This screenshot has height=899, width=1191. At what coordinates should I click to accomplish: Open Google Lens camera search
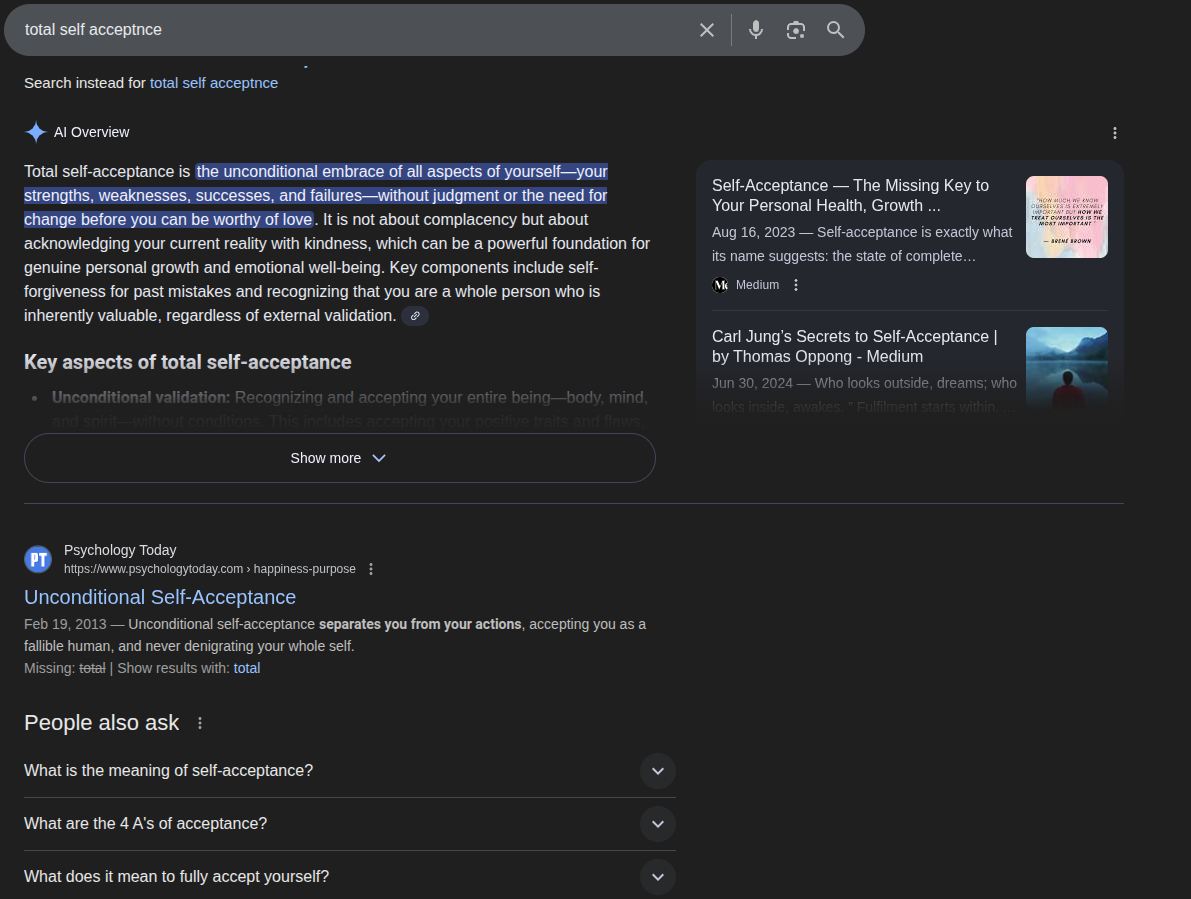click(x=795, y=30)
